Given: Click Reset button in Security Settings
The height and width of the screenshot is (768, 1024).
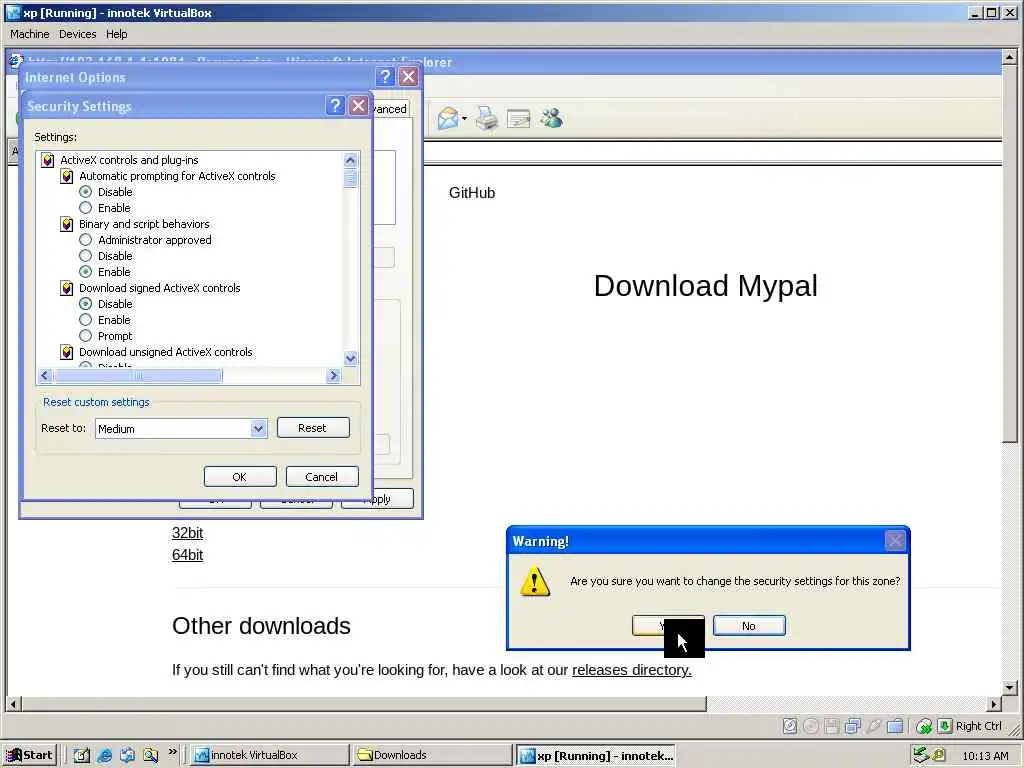Looking at the screenshot, I should (313, 428).
